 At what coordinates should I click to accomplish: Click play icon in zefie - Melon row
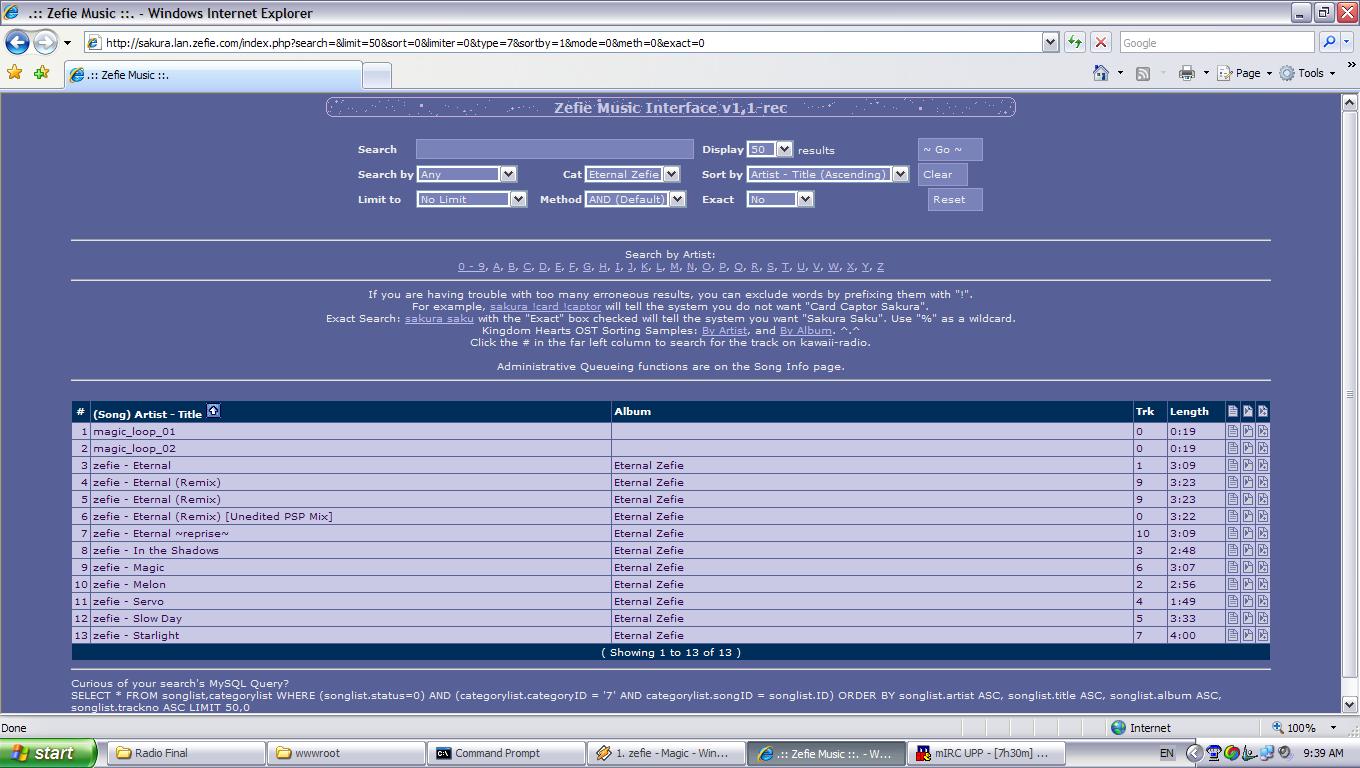1247,584
